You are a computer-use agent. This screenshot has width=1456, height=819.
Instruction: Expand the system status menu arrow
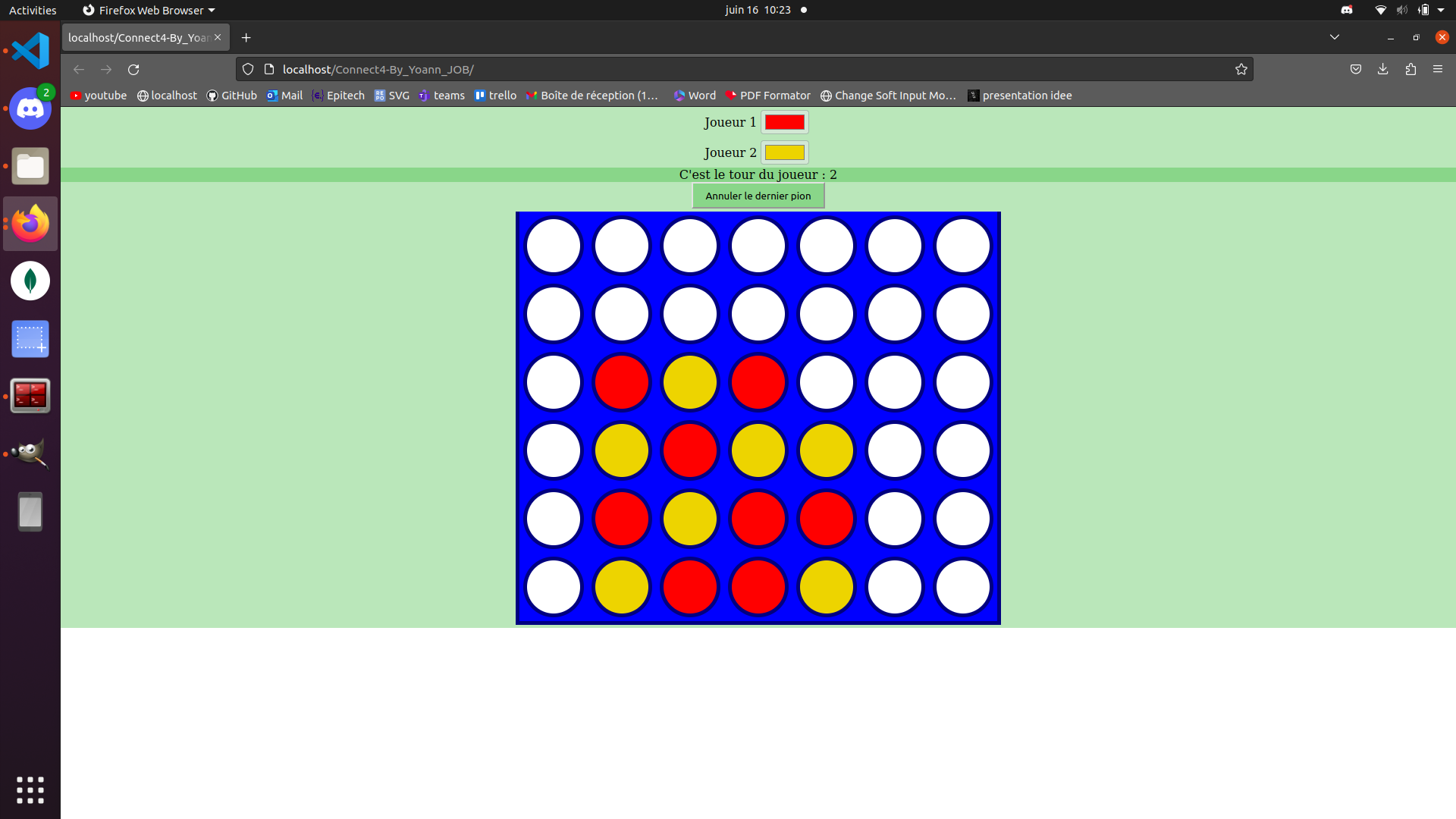[x=1441, y=10]
